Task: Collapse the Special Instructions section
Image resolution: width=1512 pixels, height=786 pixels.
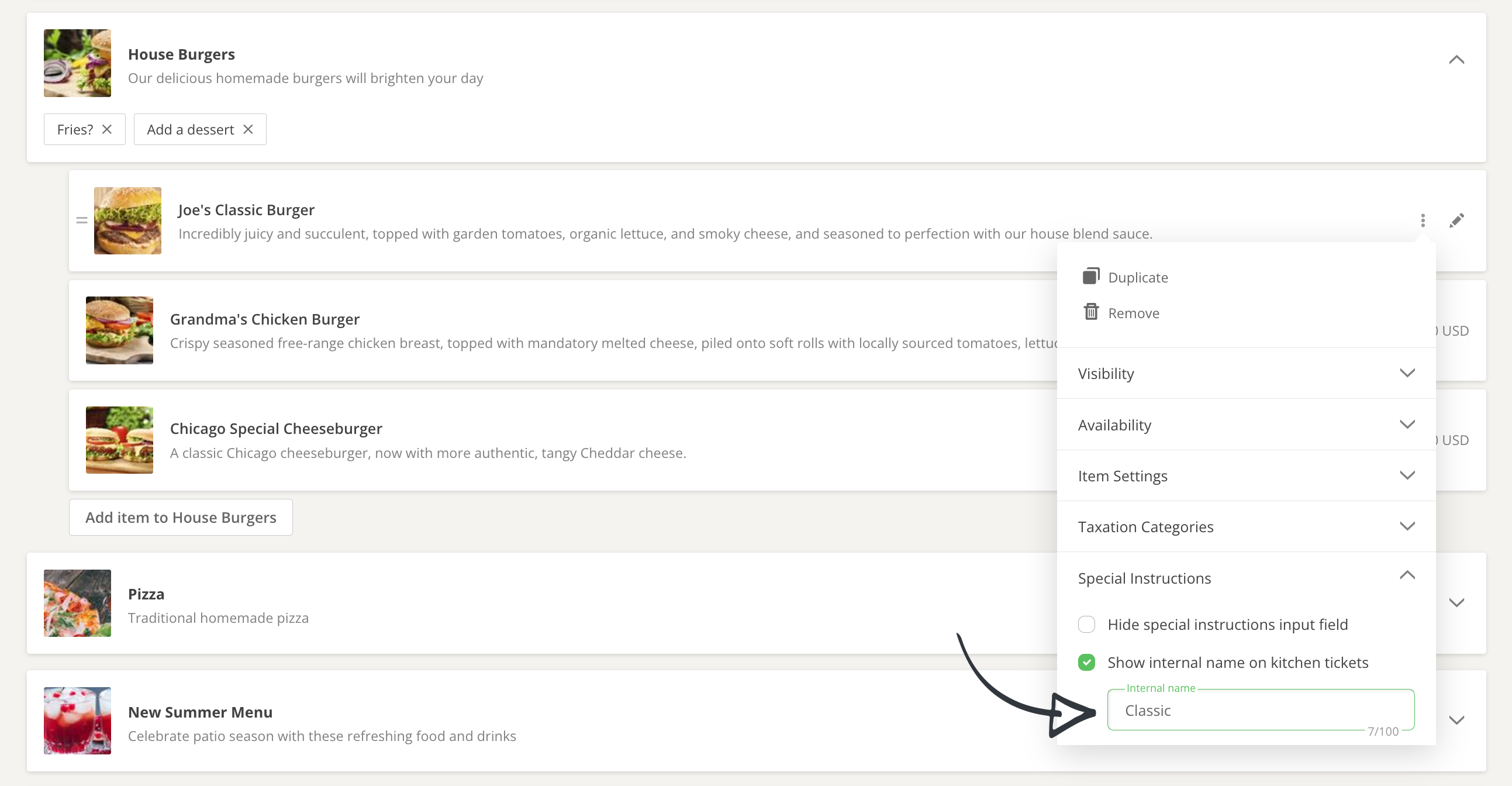Action: [1407, 576]
